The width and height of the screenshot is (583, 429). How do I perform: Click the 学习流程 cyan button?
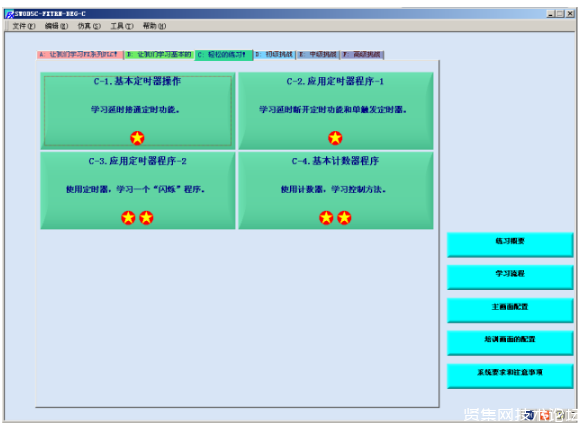510,277
